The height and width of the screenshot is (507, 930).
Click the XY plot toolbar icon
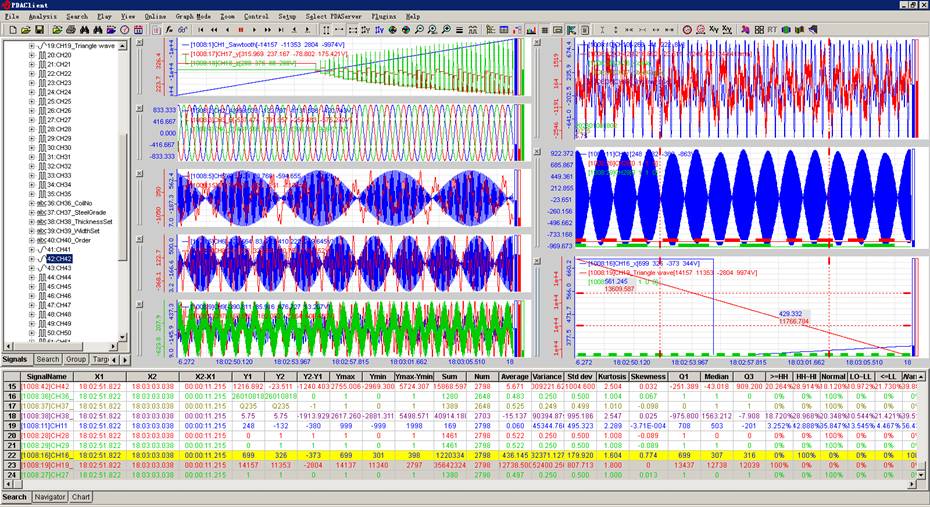[713, 30]
